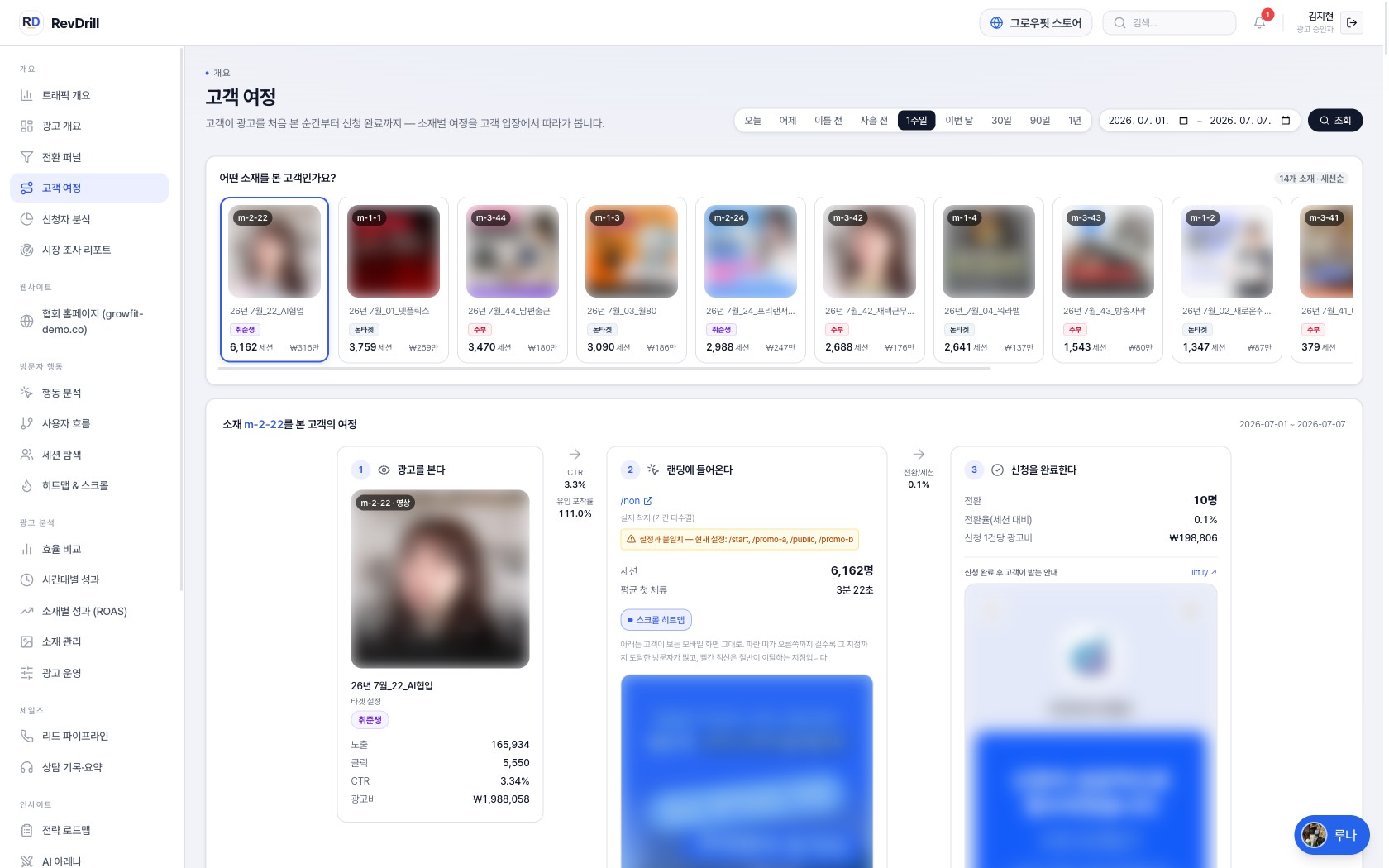The image size is (1389, 868).
Task: Select creative card m-3-42
Action: pos(870,279)
